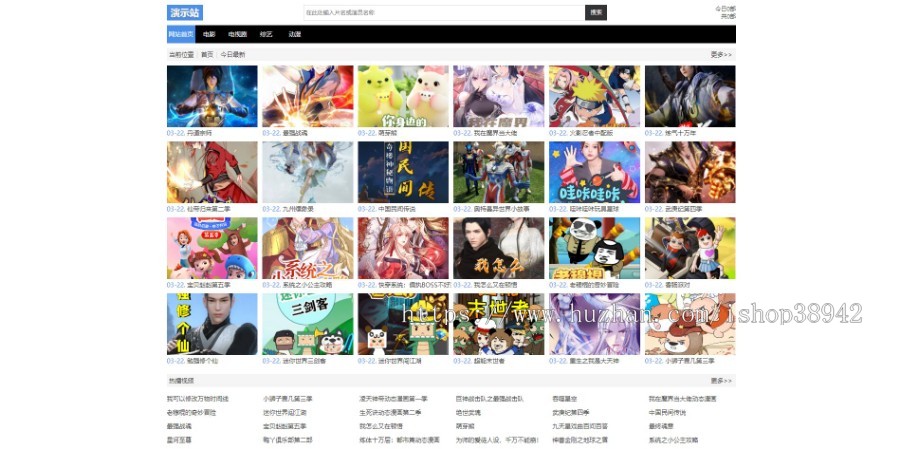Open the Naruto 火影忍者 thumbnail
This screenshot has height=449, width=900.
click(x=595, y=96)
